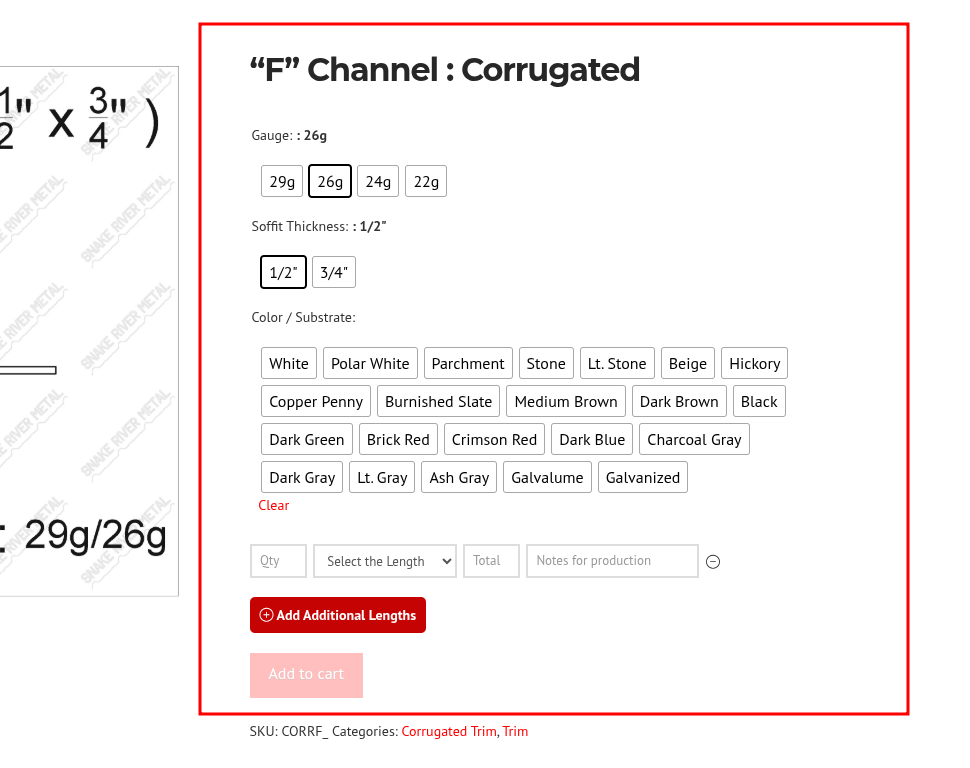Viewport: 970px width, 768px height.
Task: Open the product drawing thumbnail image
Action: [89, 331]
